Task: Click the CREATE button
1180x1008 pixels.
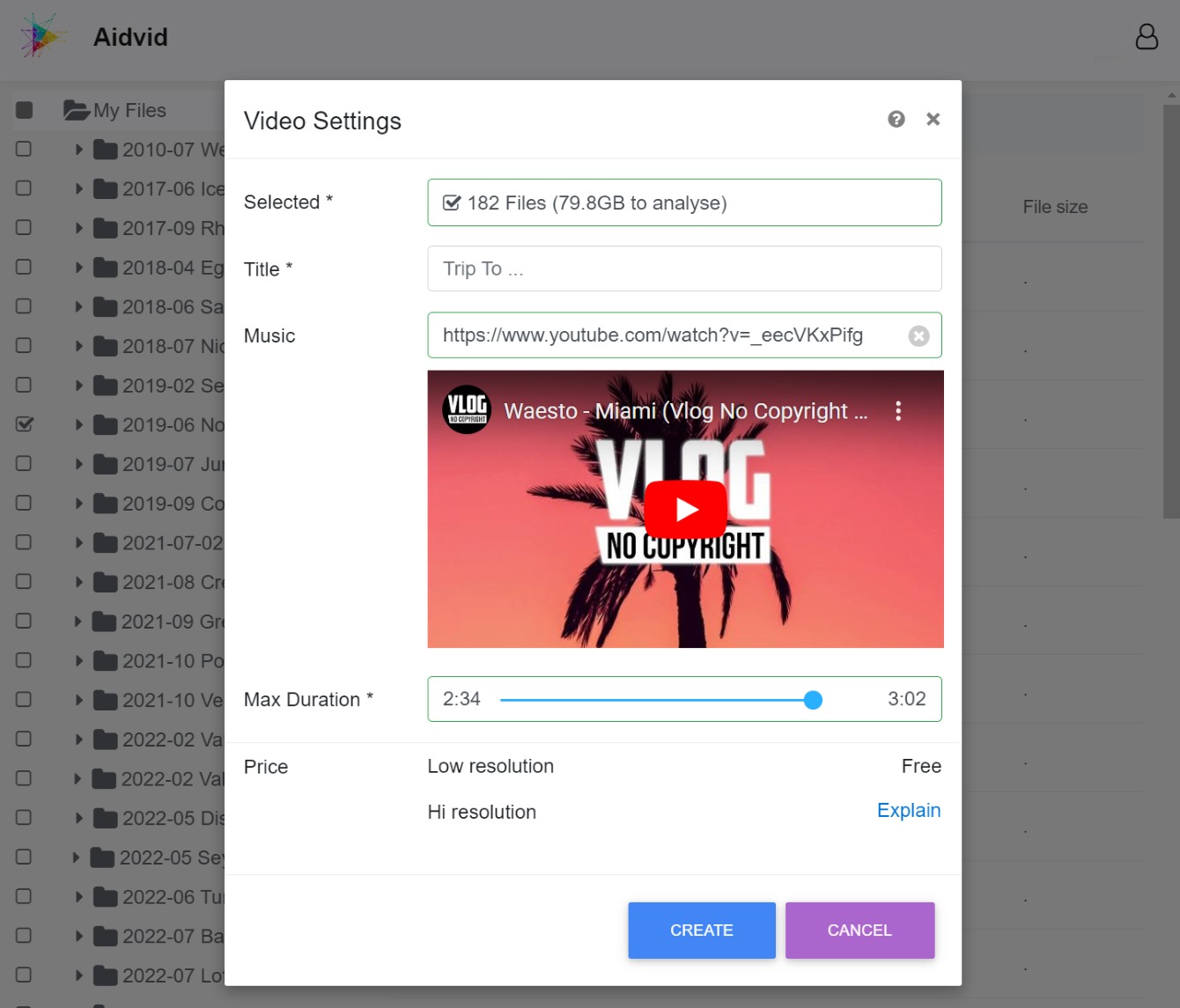Action: (x=702, y=931)
